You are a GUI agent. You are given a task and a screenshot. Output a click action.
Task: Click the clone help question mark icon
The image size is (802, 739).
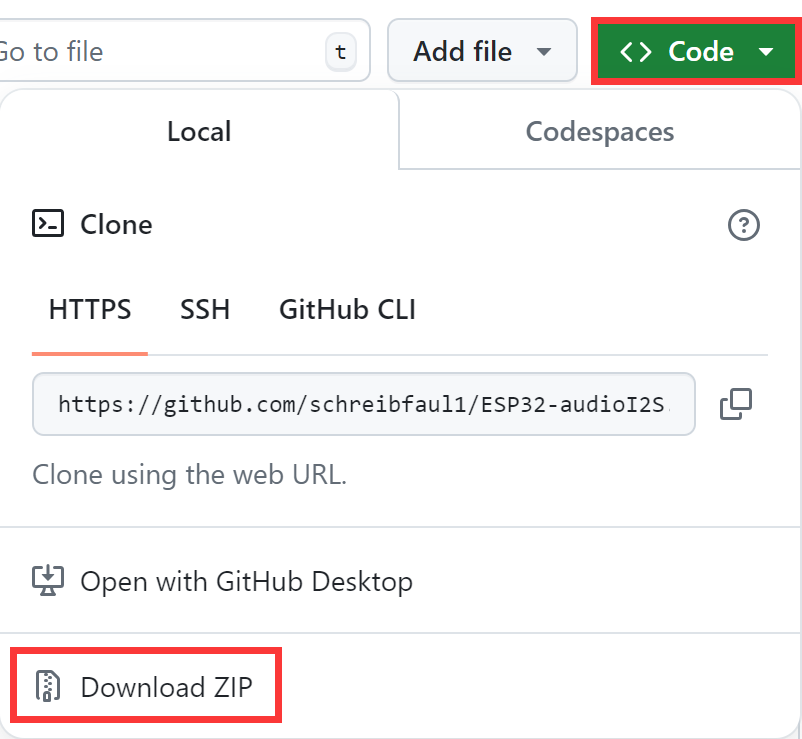pos(744,225)
